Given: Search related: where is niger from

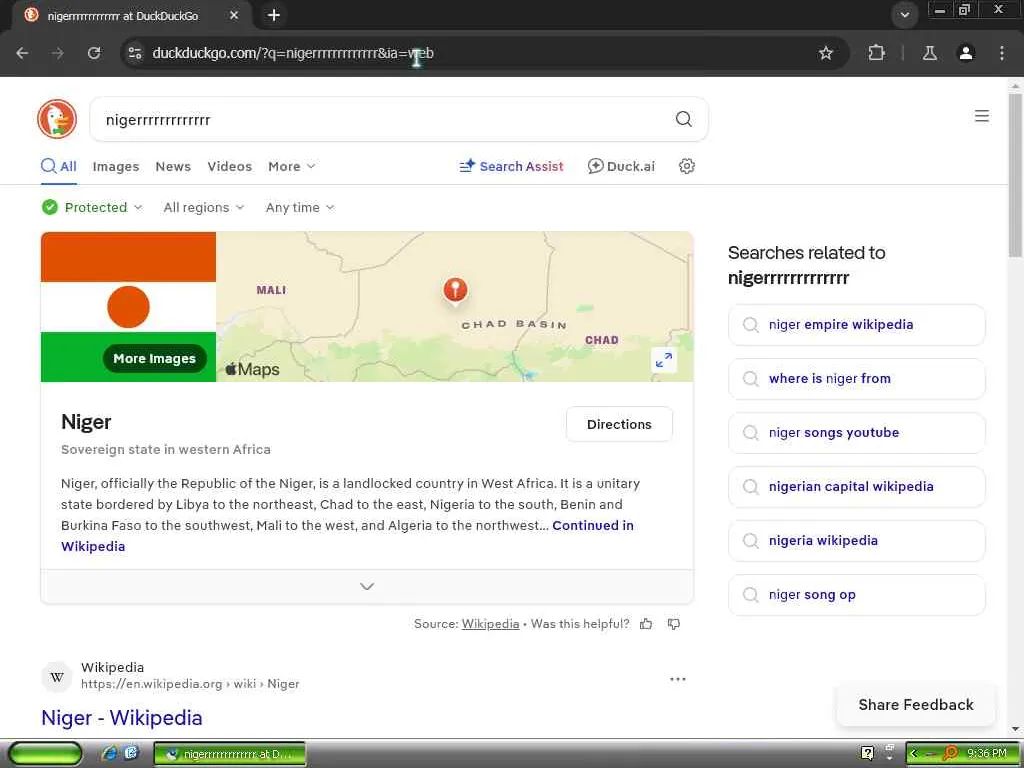Looking at the screenshot, I should [856, 379].
